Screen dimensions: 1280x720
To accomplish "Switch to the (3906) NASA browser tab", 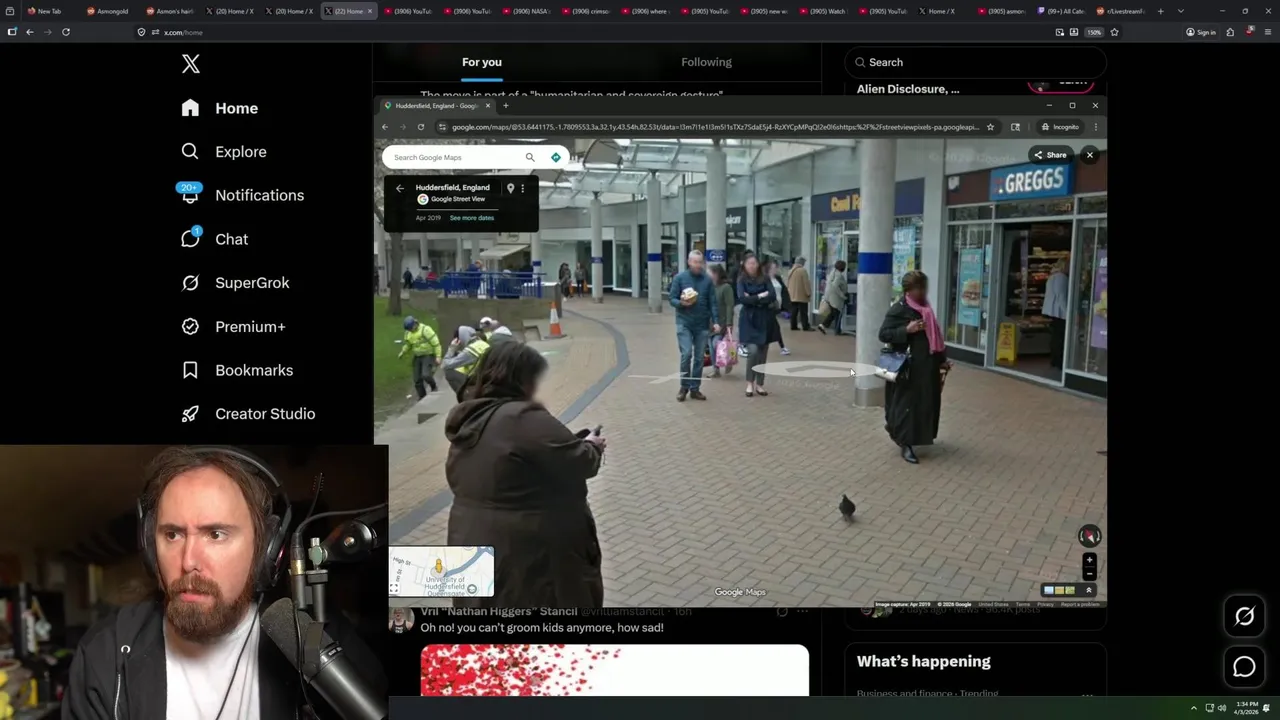I will (x=527, y=11).
